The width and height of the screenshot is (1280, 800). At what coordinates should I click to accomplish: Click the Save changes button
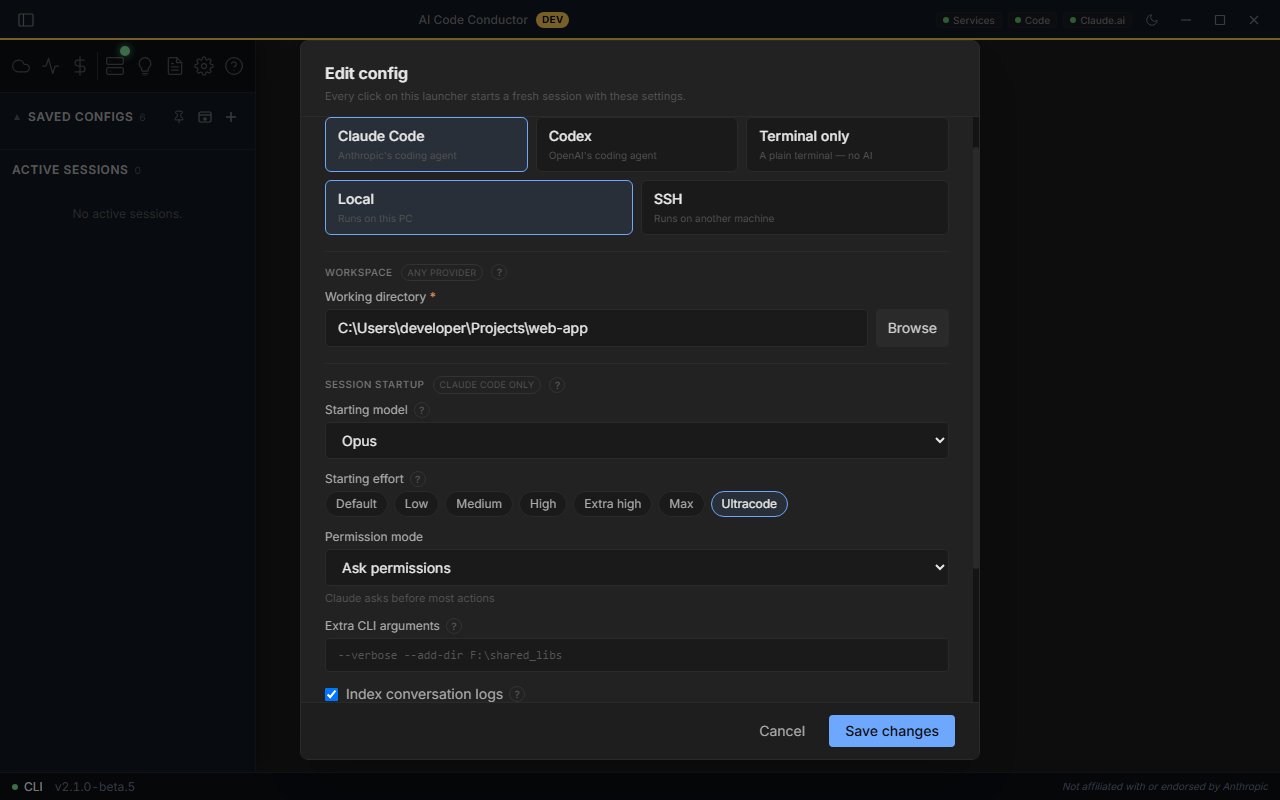(x=892, y=731)
